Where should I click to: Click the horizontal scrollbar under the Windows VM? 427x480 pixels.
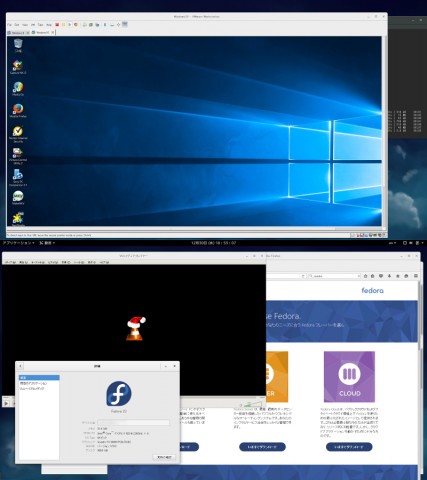pos(193,229)
